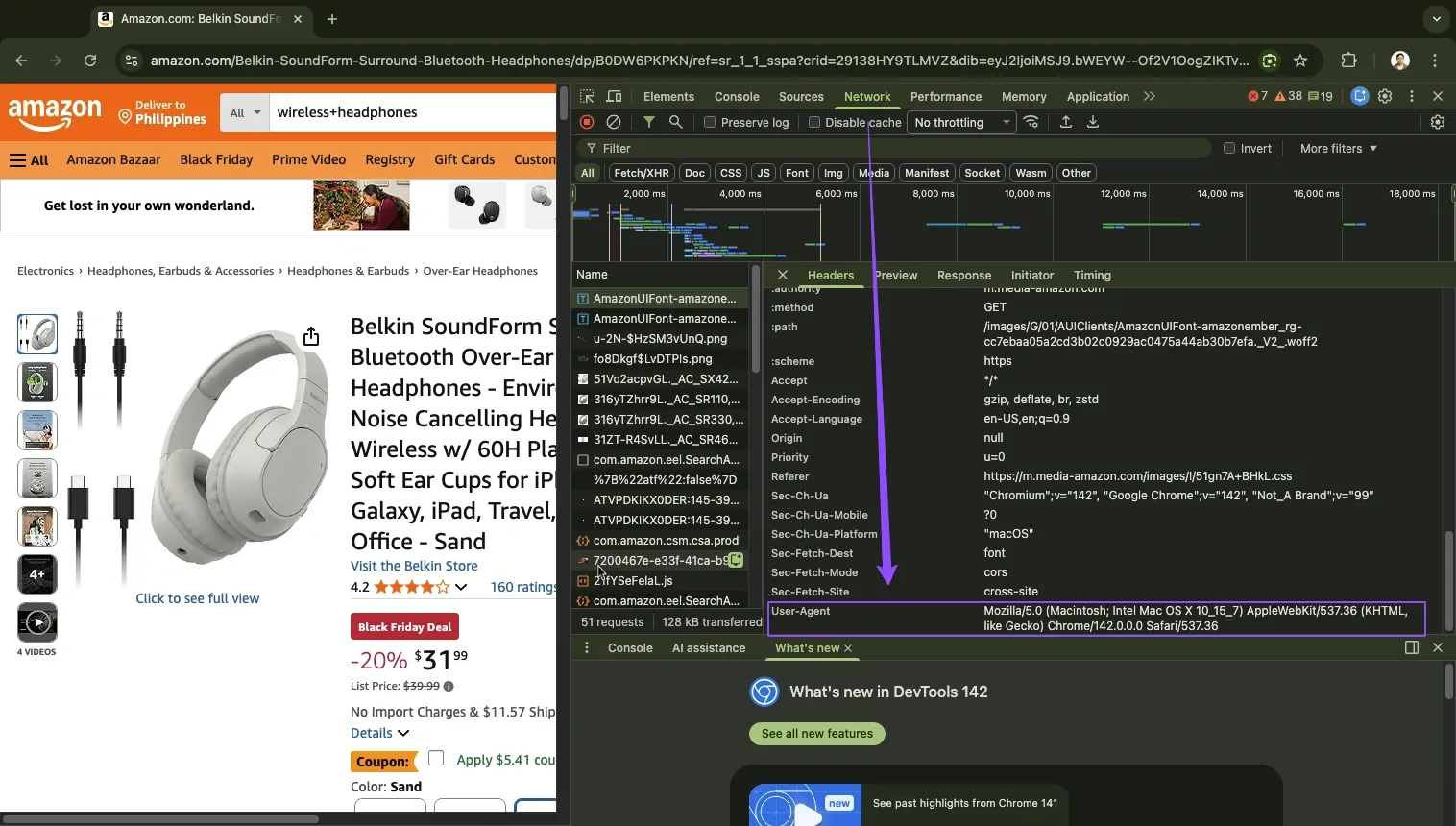Toggle the device toolbar
Image resolution: width=1456 pixels, height=826 pixels.
click(x=615, y=96)
